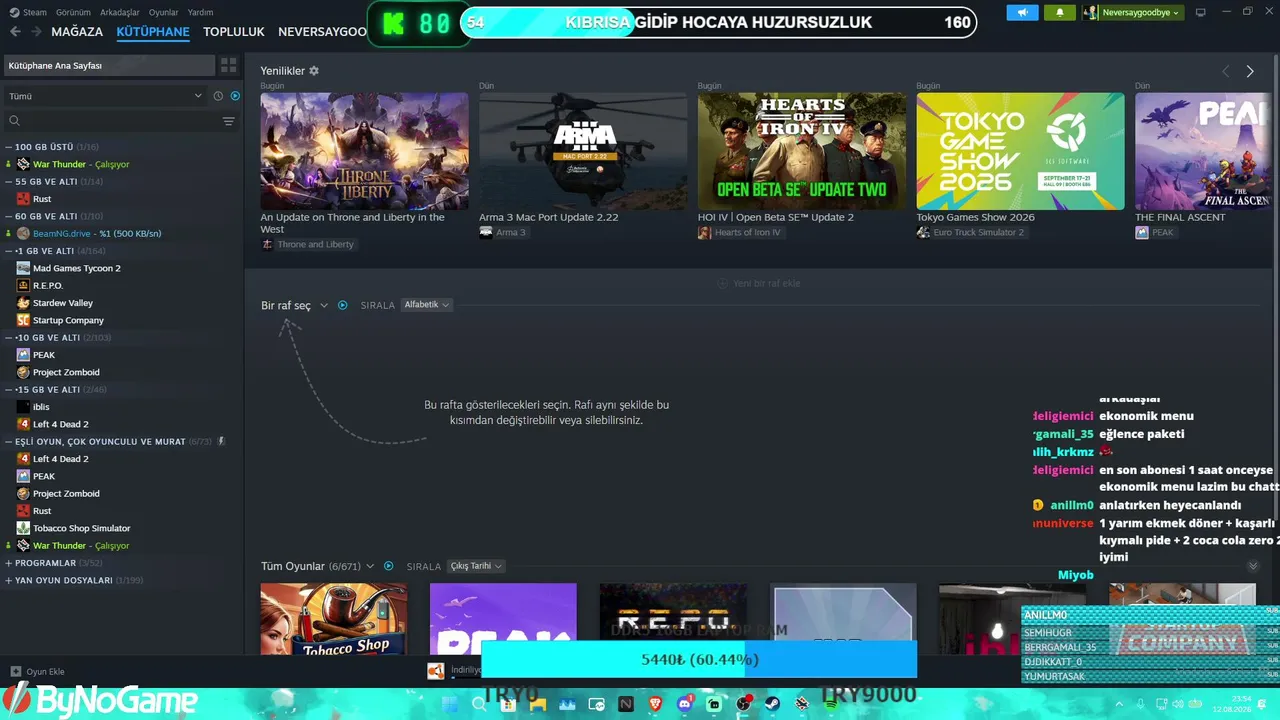This screenshot has height=720, width=1280.
Task: Switch to the KÜTÜPHANE tab
Action: coord(153,32)
